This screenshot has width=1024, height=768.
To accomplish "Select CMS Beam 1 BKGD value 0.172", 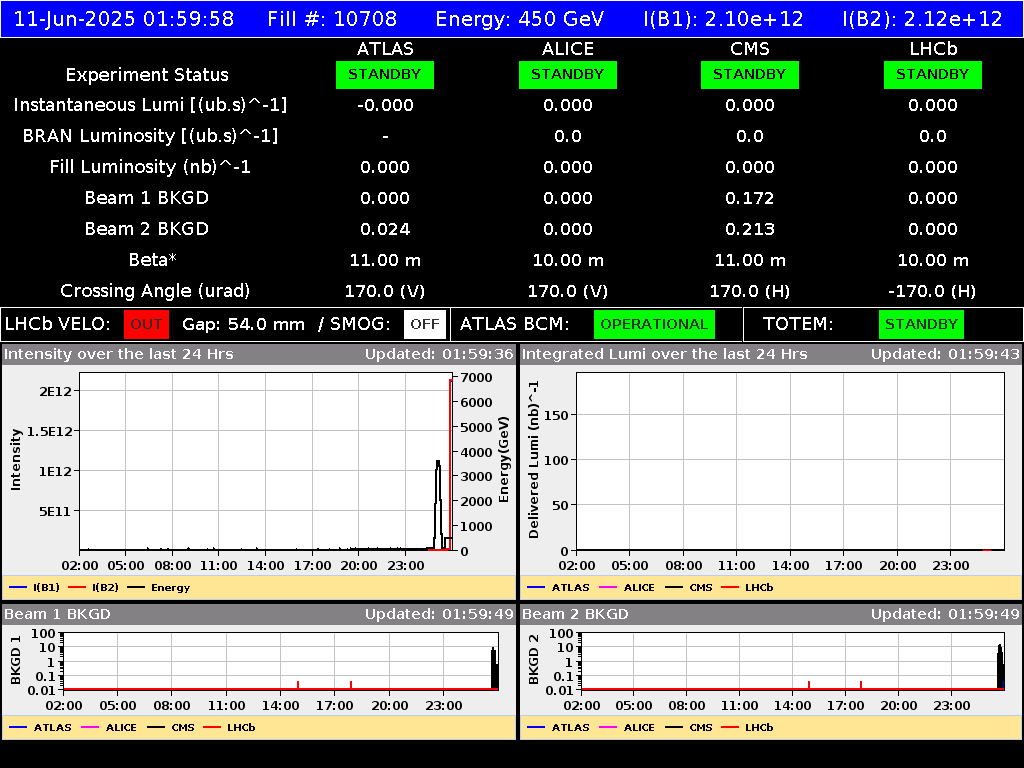I will 750,198.
